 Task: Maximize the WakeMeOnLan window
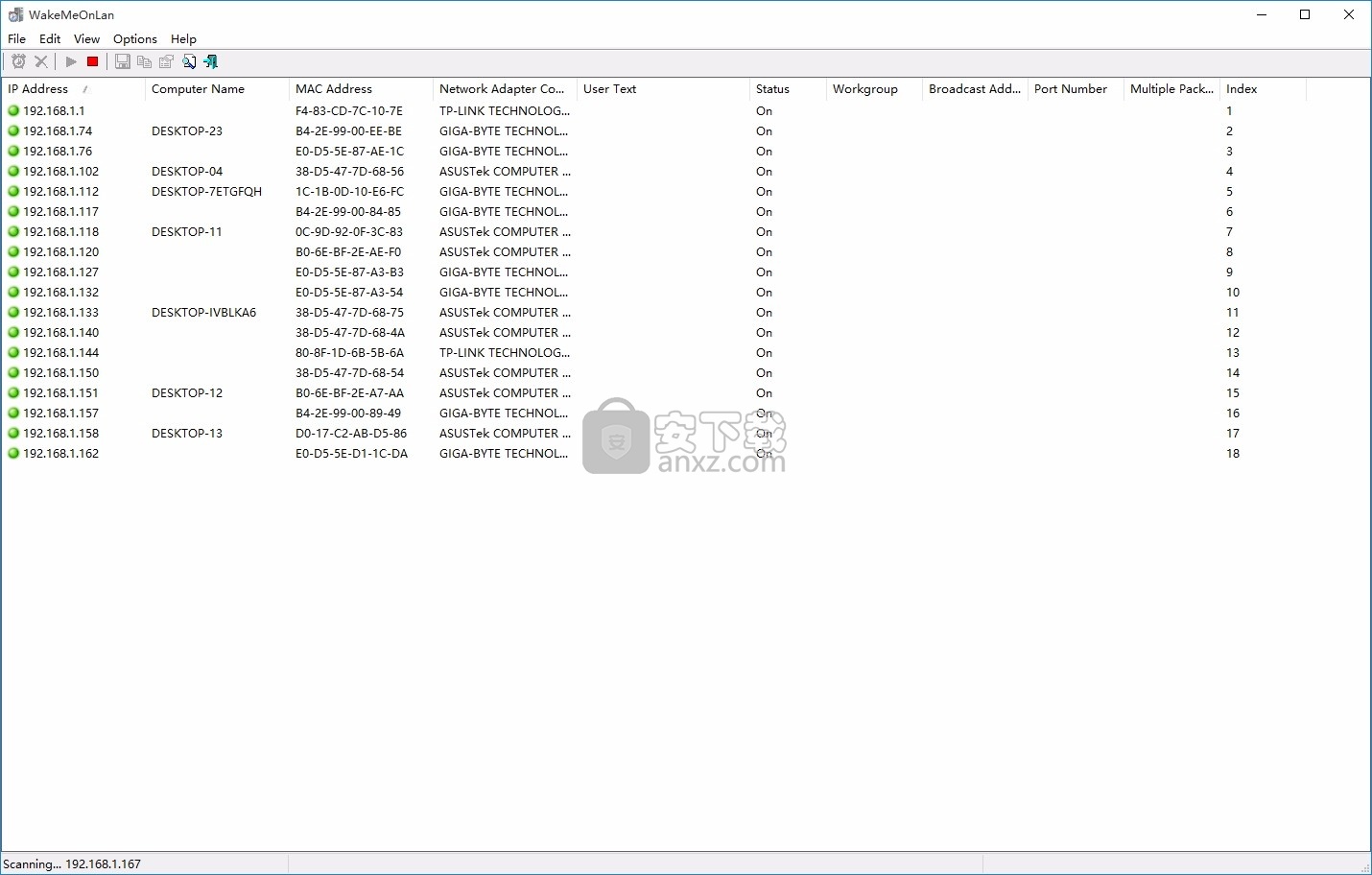1305,14
